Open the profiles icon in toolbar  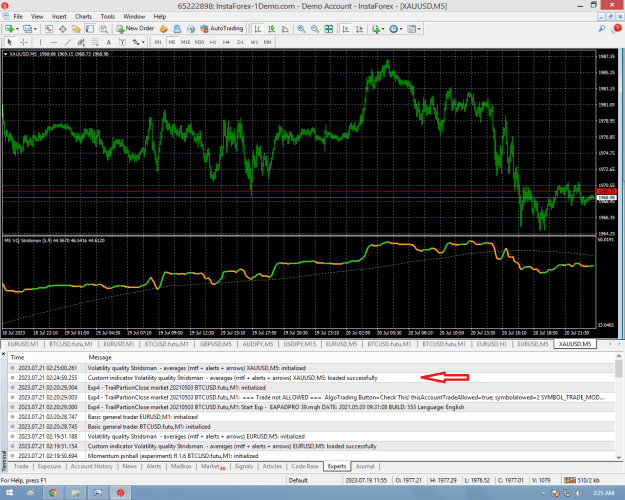(27, 29)
